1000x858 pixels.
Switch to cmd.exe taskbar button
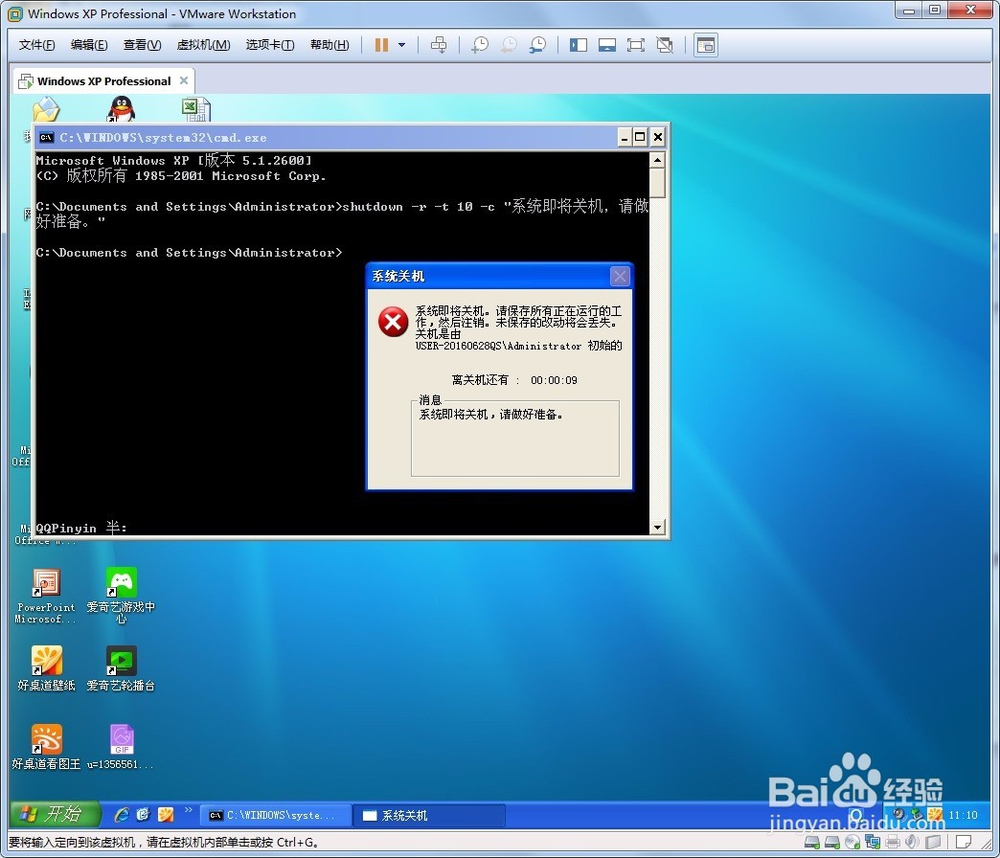point(276,815)
